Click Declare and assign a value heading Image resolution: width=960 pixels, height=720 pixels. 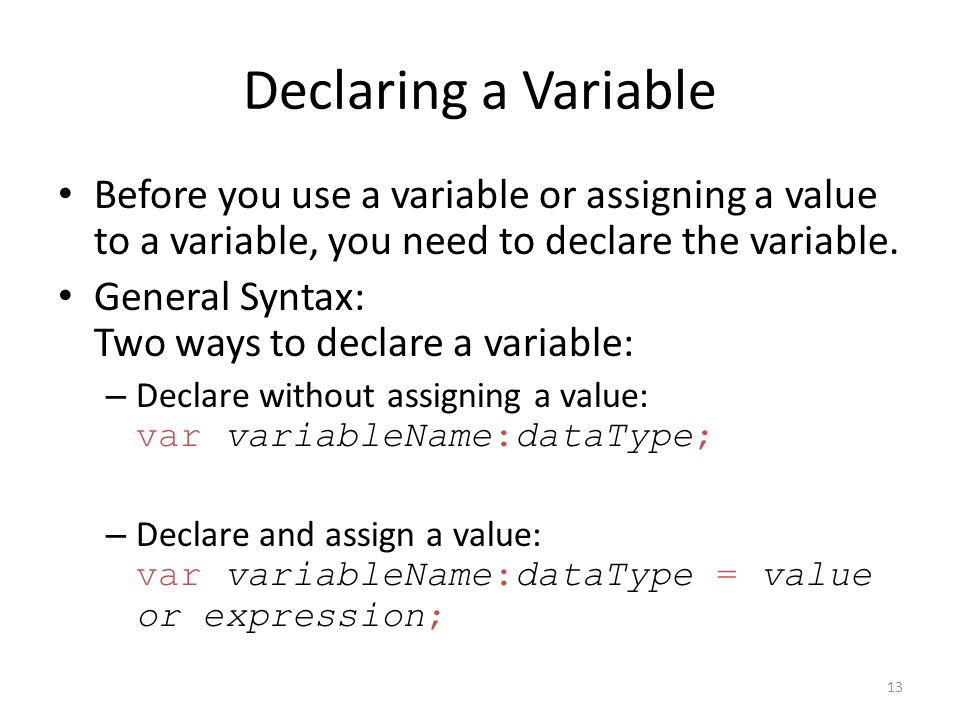pyautogui.click(x=339, y=535)
